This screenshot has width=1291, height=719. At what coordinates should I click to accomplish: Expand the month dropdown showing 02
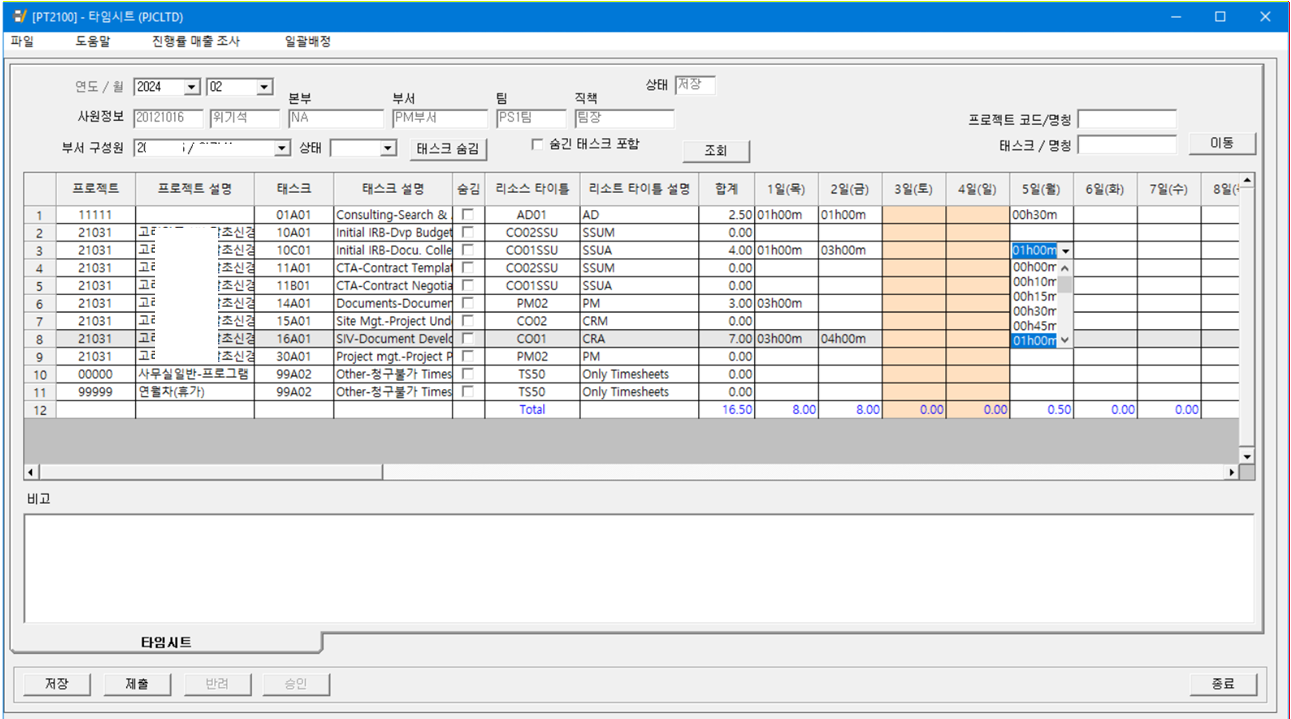(x=265, y=88)
